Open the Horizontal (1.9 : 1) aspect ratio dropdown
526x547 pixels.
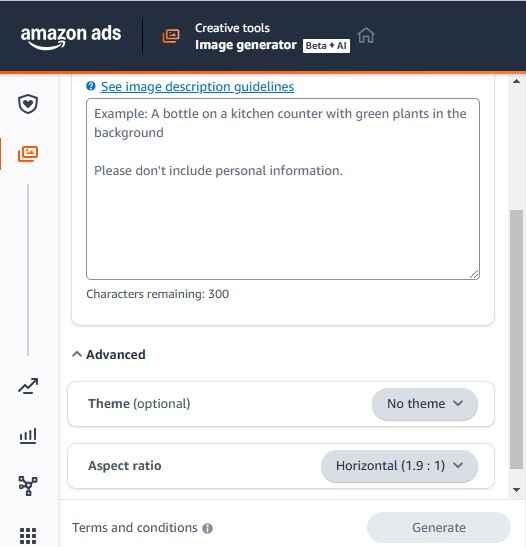tap(399, 466)
